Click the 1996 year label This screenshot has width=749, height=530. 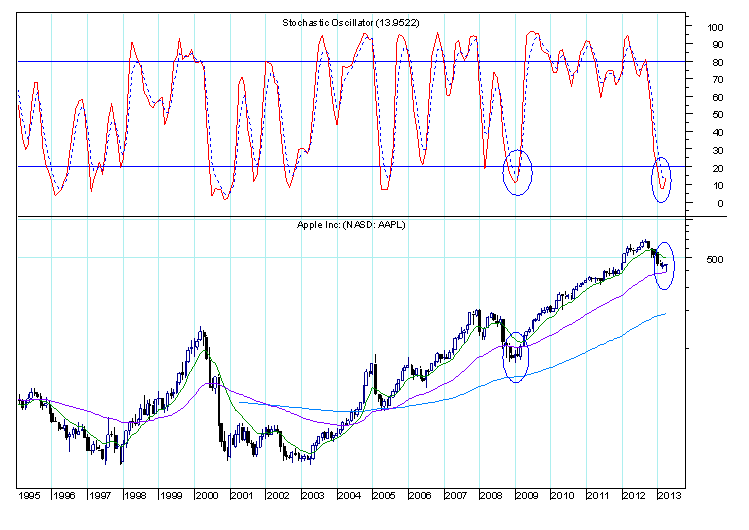tap(64, 495)
